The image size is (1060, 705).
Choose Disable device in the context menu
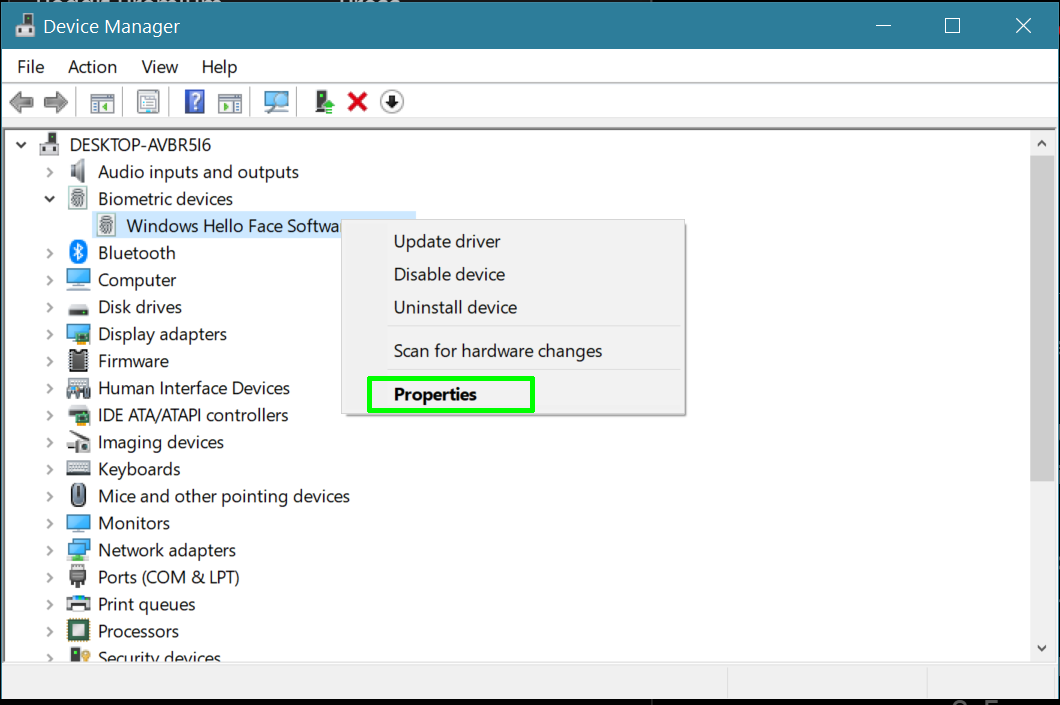click(x=448, y=274)
